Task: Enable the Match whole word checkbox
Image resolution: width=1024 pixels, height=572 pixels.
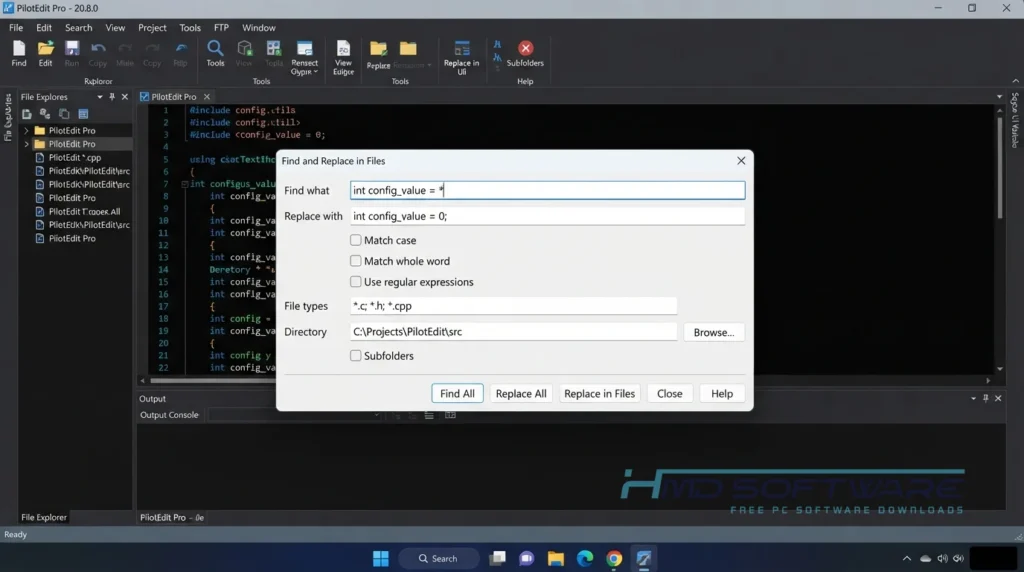Action: [x=355, y=261]
